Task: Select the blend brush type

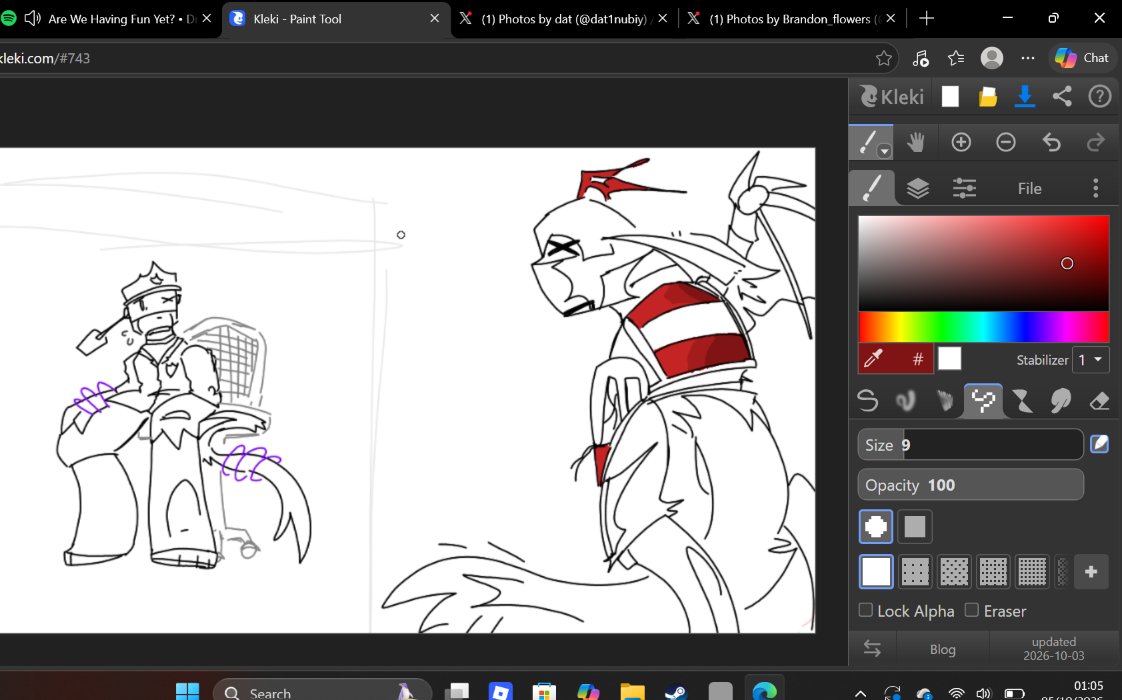Action: click(906, 401)
